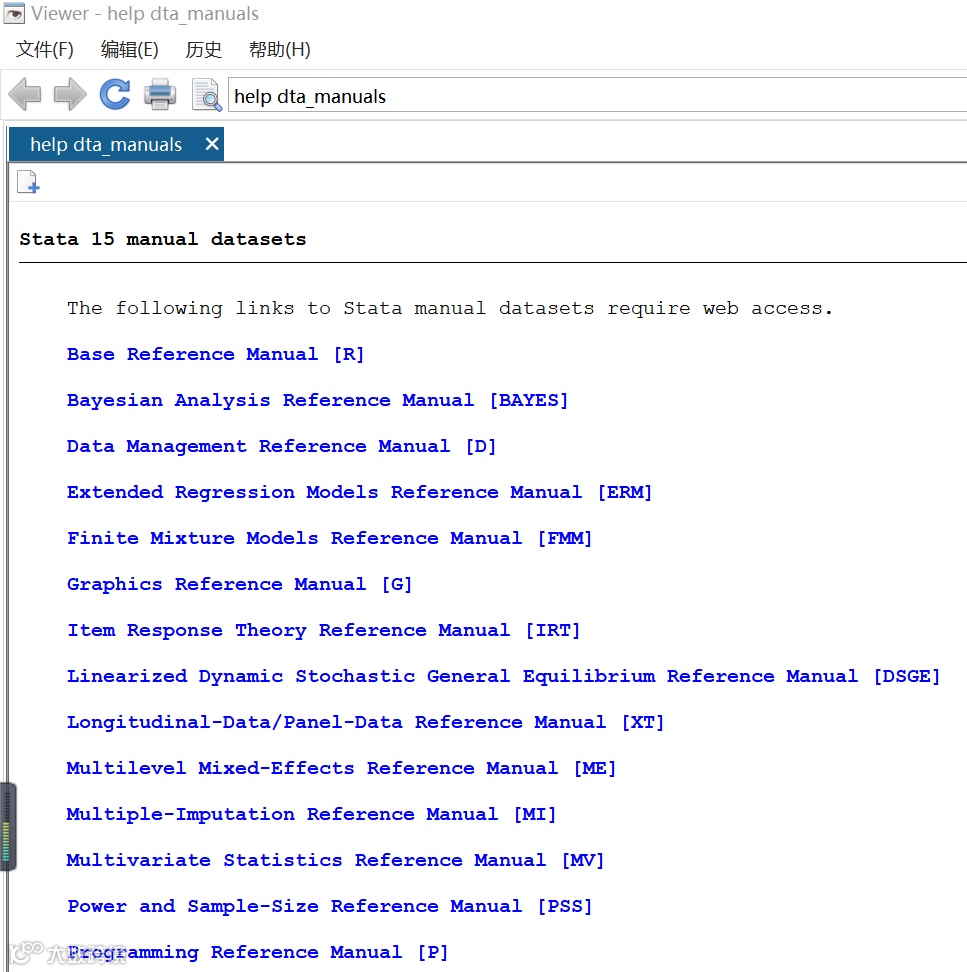Close the help dta_manuals tab
The width and height of the screenshot is (967, 972).
pos(212,144)
